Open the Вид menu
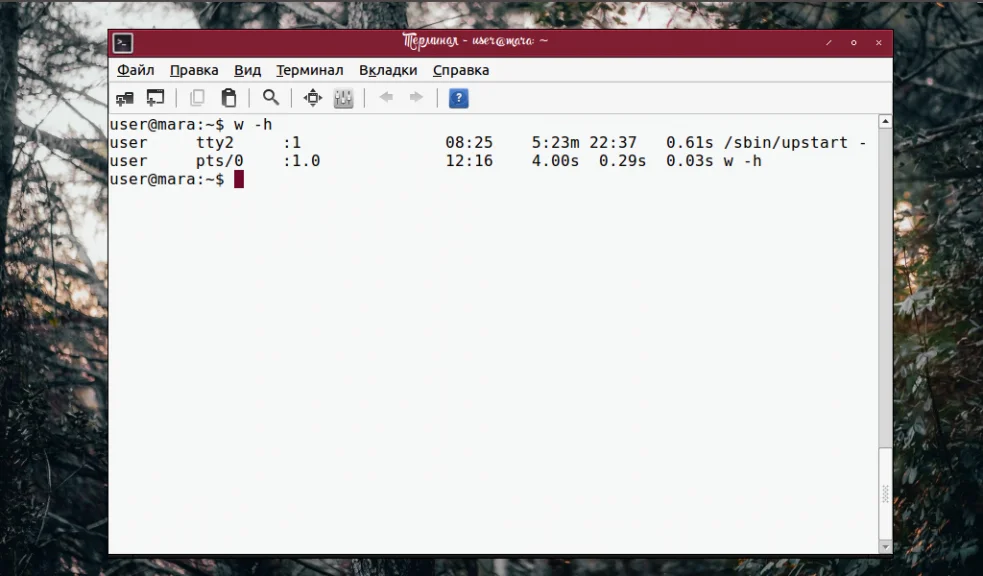983x576 pixels. pos(248,70)
